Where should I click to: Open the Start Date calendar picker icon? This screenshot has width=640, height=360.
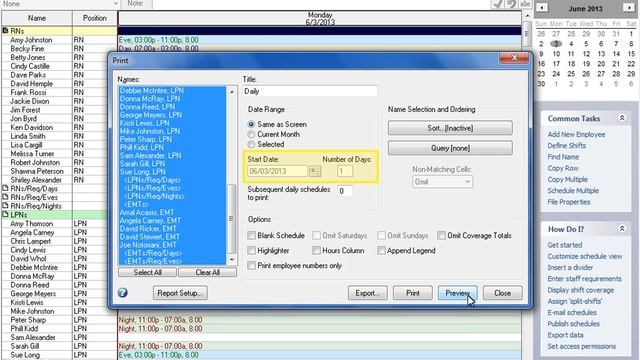tap(315, 171)
